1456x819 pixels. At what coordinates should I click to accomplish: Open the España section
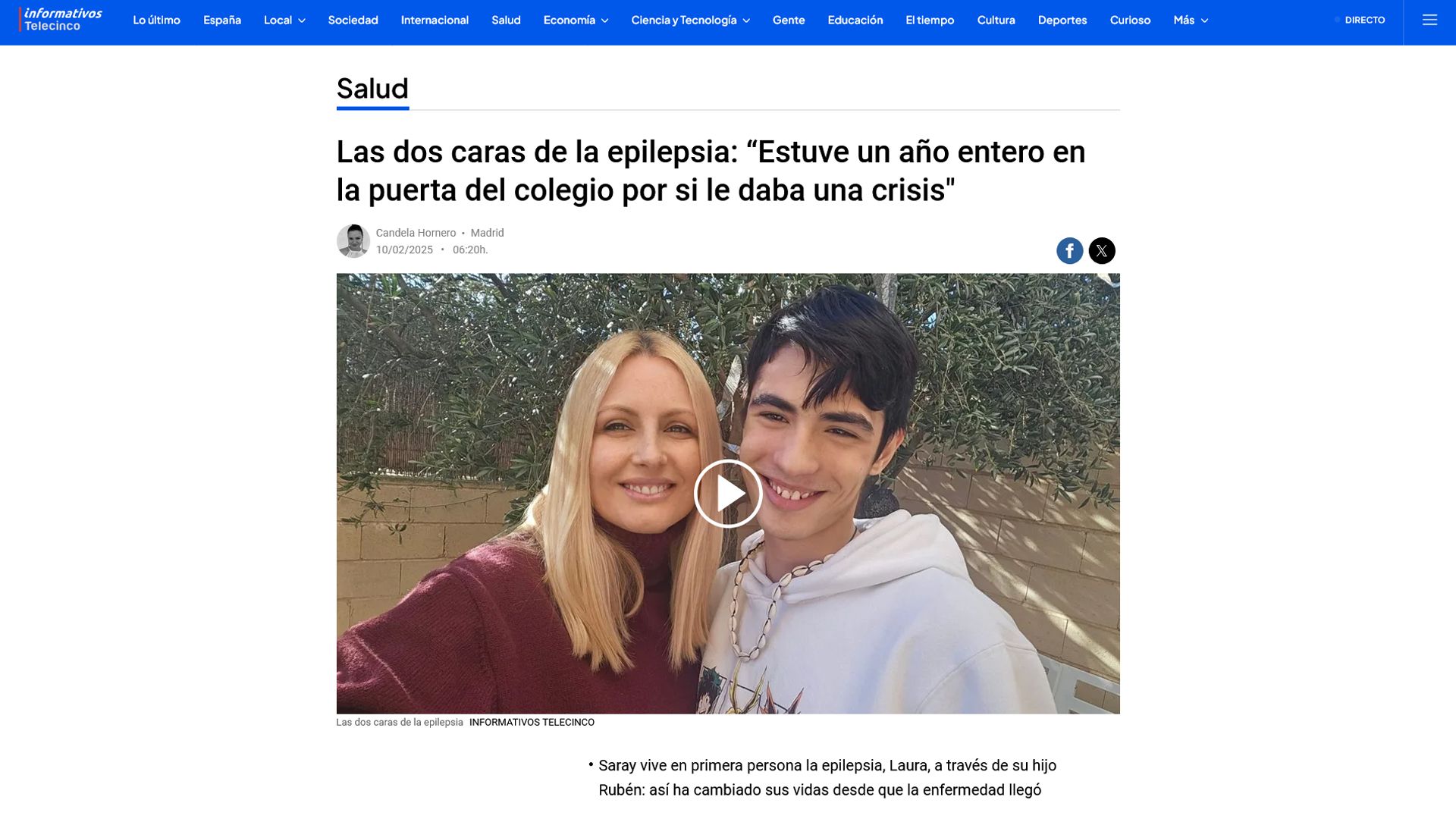(x=222, y=20)
